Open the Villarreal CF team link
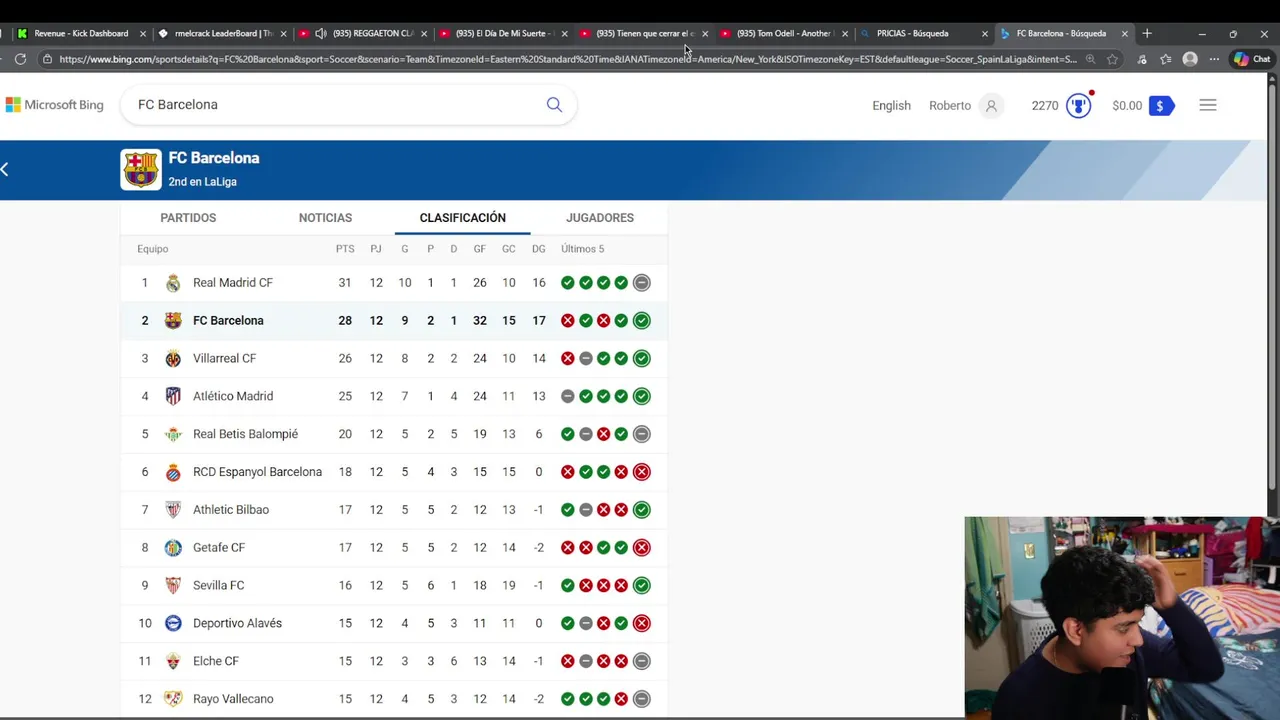 tap(224, 358)
